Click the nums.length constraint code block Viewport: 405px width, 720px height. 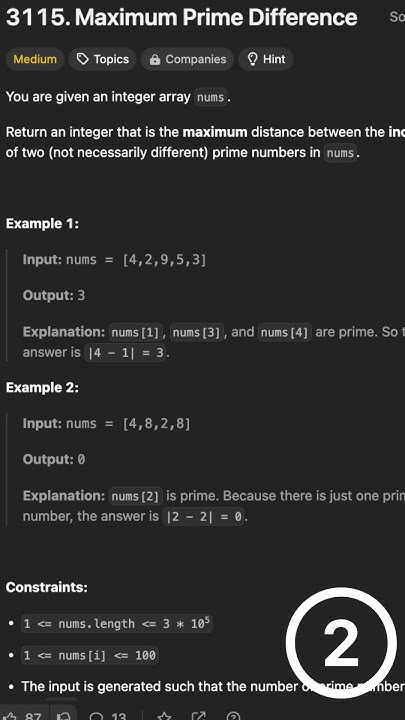pos(117,623)
